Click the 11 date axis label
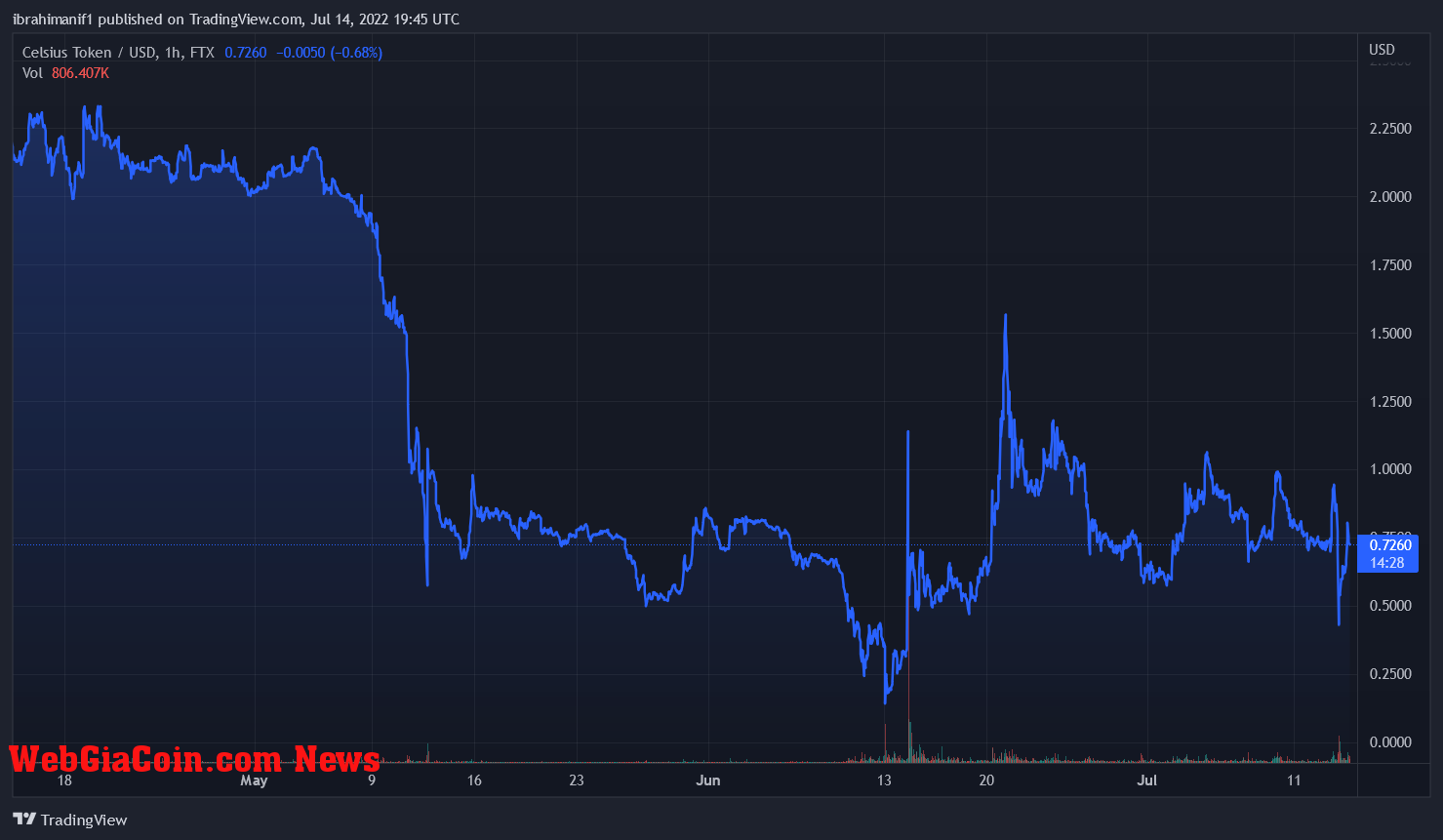This screenshot has height=840, width=1443. coord(1294,780)
